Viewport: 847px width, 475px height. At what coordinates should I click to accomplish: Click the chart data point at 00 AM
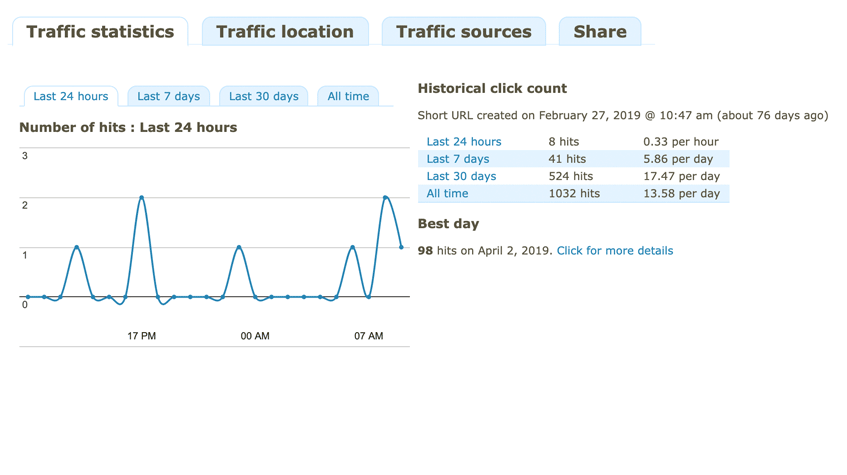point(255,297)
